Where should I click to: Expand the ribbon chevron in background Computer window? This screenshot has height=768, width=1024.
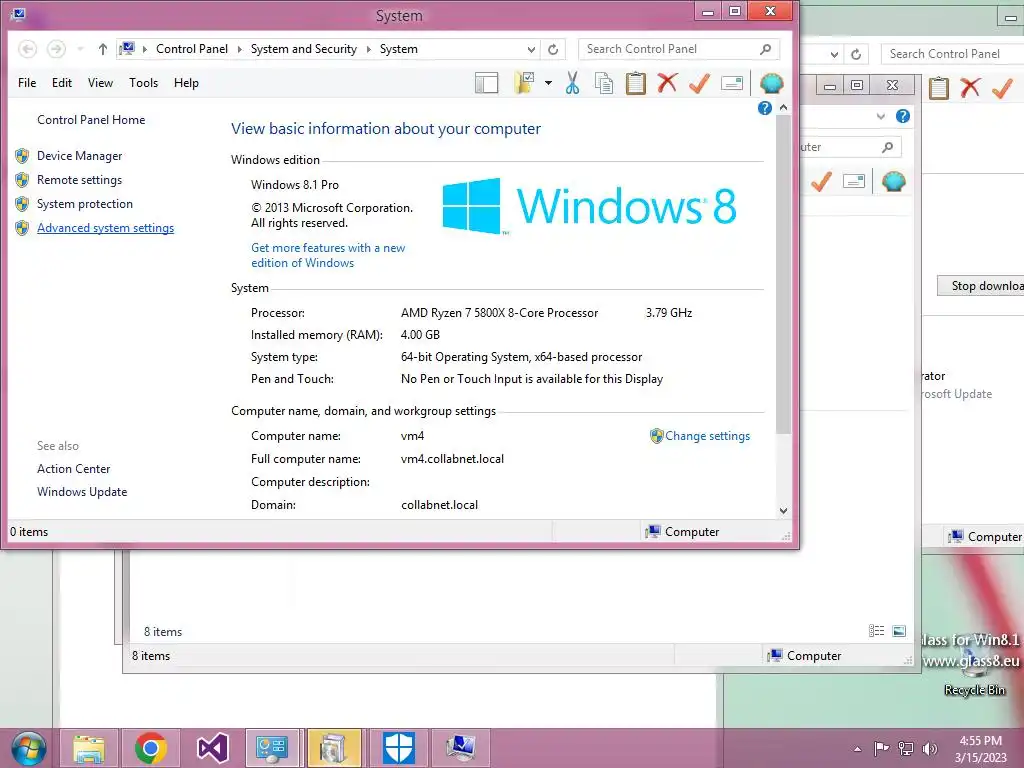880,116
